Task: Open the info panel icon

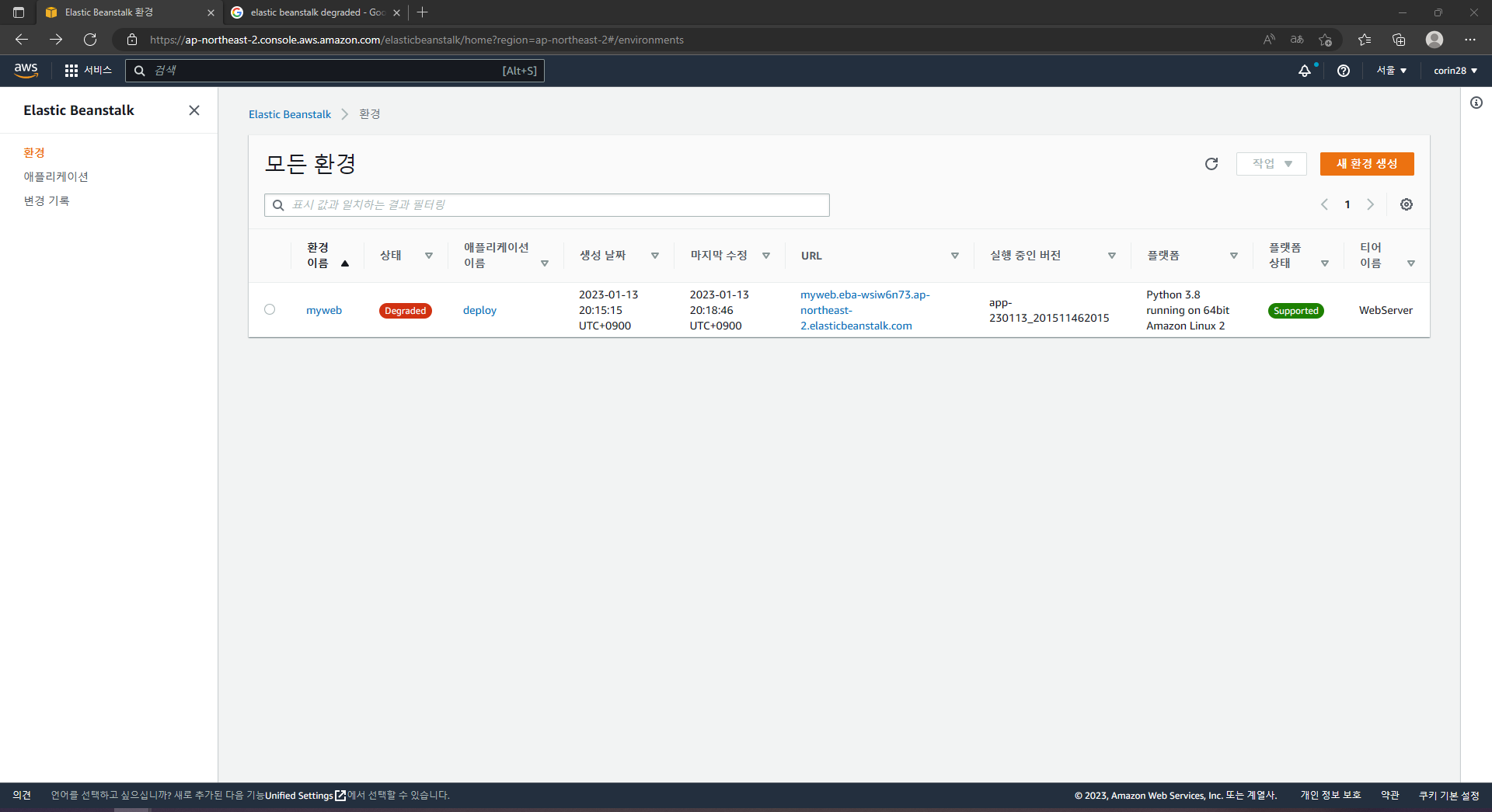Action: point(1476,103)
